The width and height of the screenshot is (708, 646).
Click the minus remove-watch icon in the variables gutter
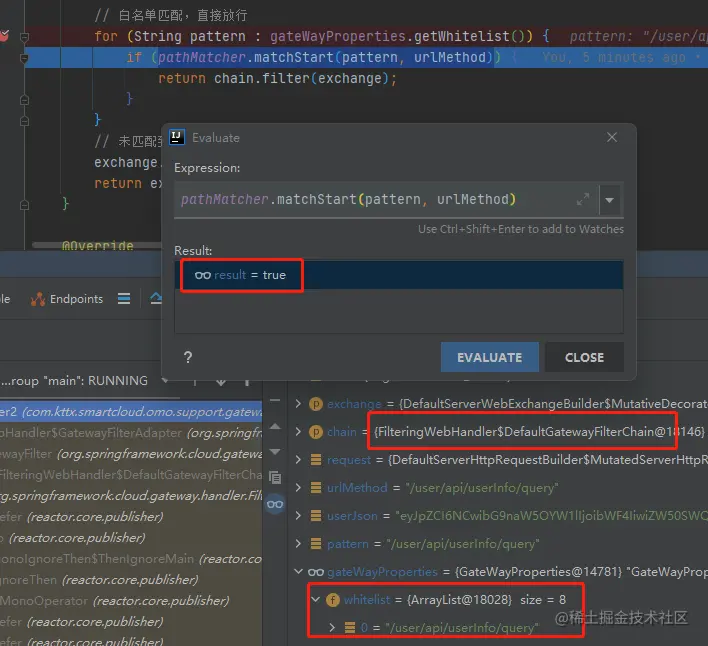[275, 400]
